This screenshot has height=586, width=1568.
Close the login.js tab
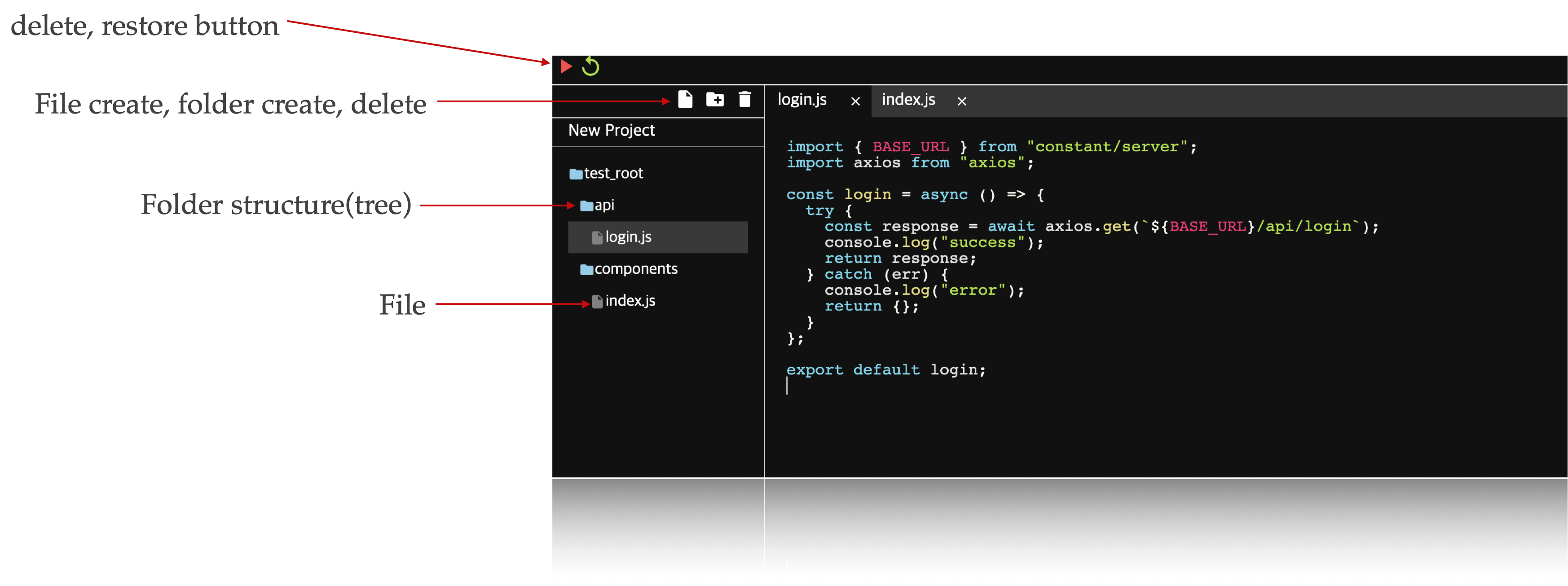pyautogui.click(x=856, y=101)
